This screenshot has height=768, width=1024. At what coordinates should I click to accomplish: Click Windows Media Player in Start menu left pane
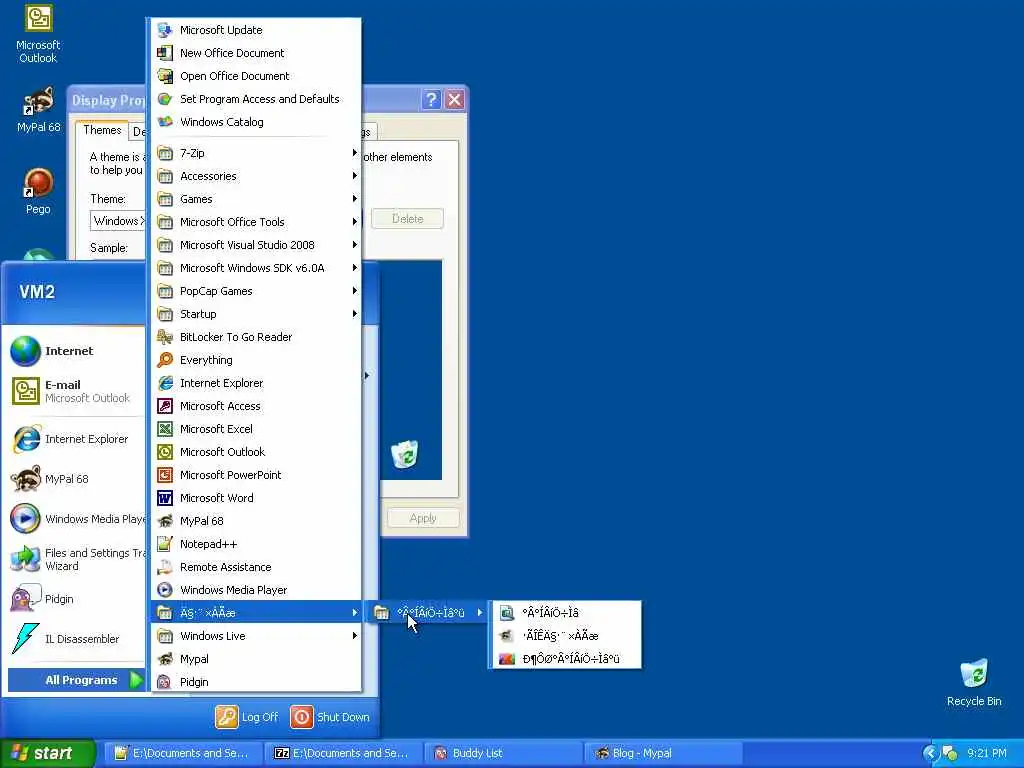click(x=76, y=519)
